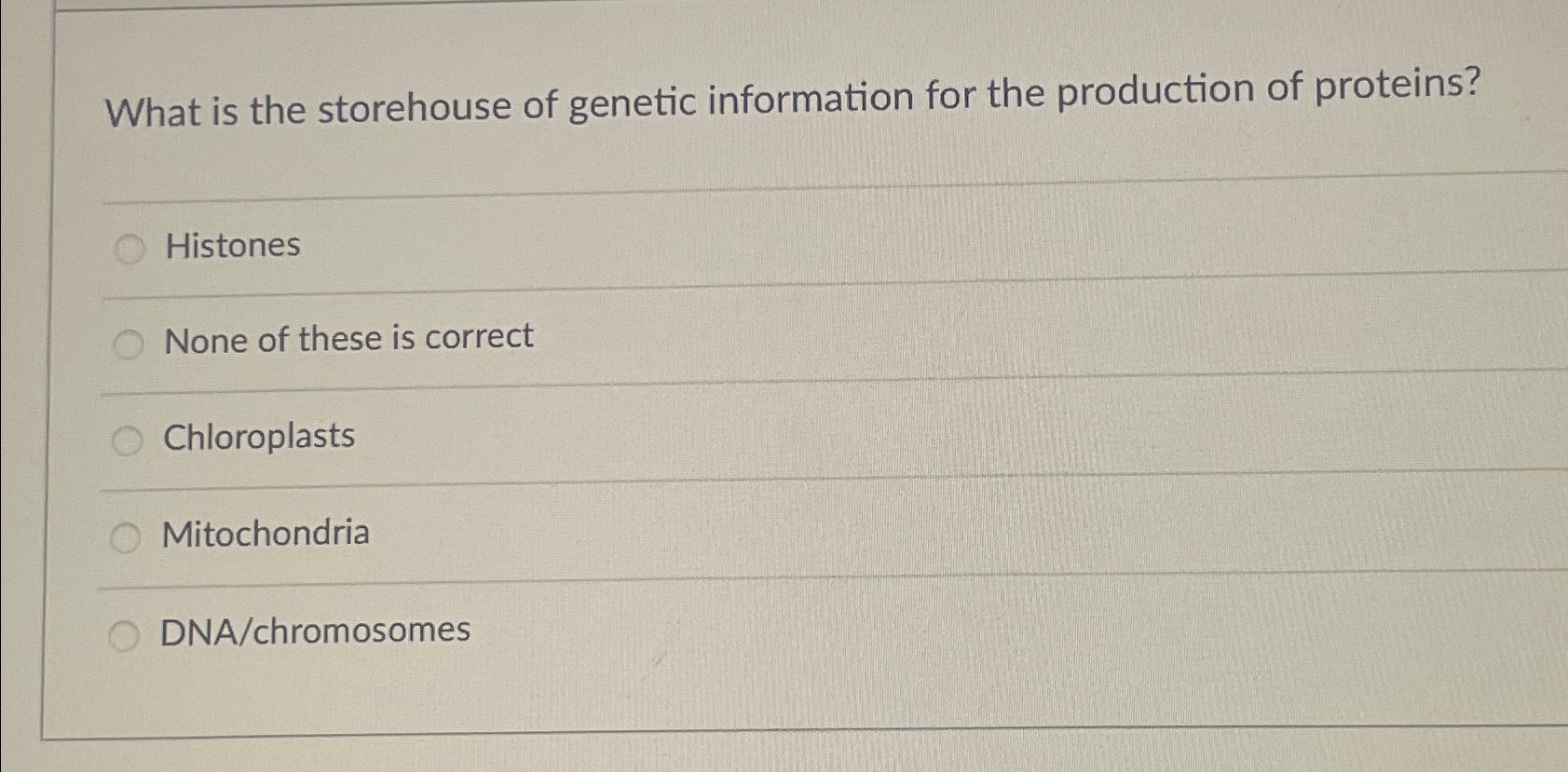Click the Chloroplasts answer label
The height and width of the screenshot is (772, 1568).
pyautogui.click(x=258, y=437)
